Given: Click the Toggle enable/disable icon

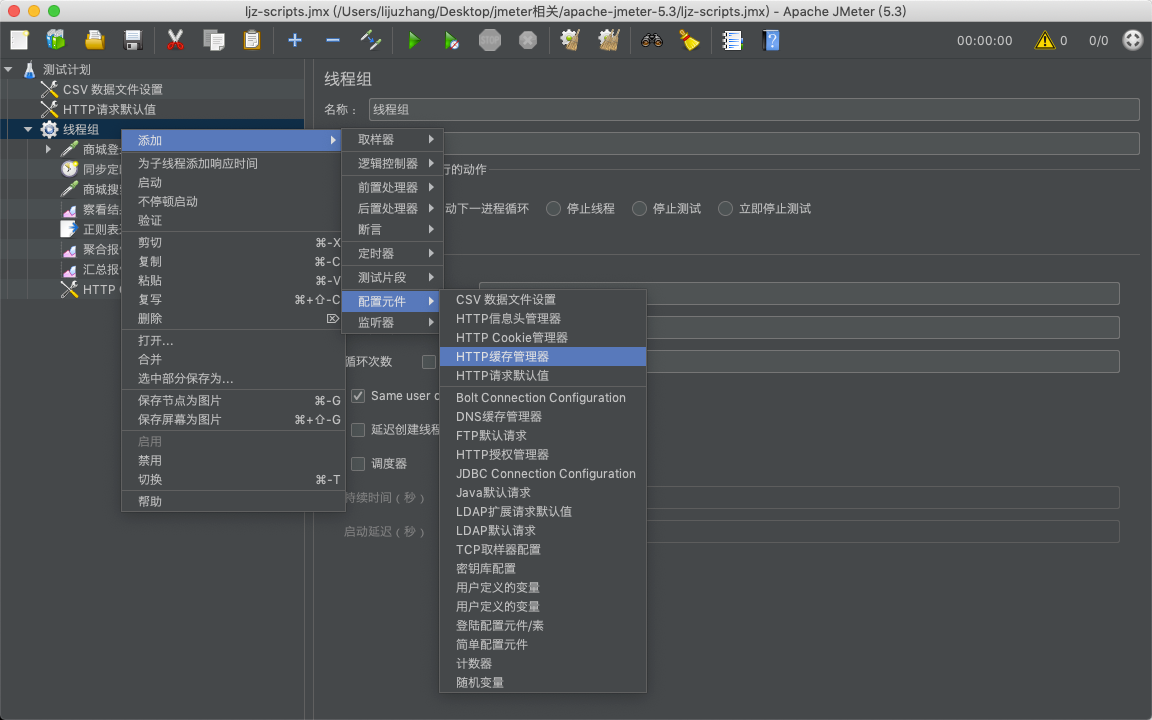Looking at the screenshot, I should [x=371, y=40].
